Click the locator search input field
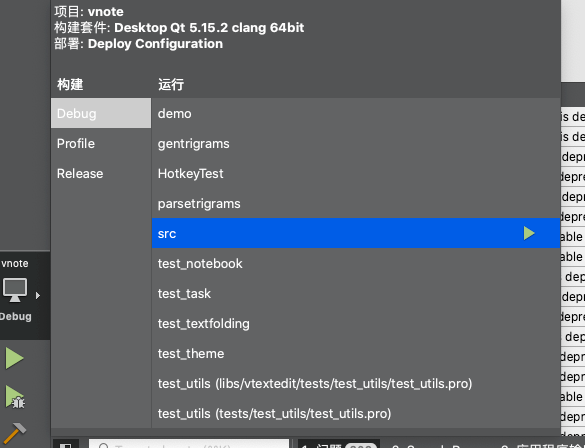The height and width of the screenshot is (448, 586). 189,444
